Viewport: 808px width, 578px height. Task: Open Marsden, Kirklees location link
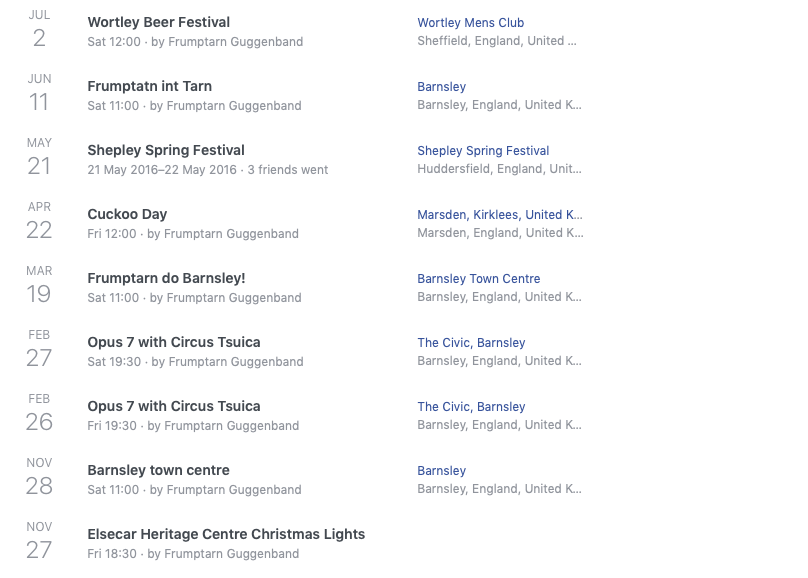pos(500,214)
